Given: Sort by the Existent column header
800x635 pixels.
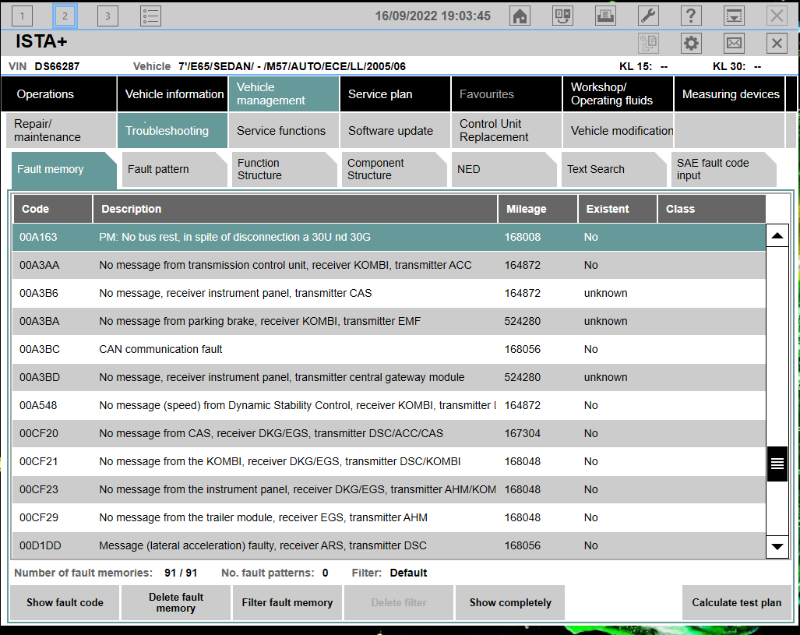Looking at the screenshot, I should (x=617, y=209).
